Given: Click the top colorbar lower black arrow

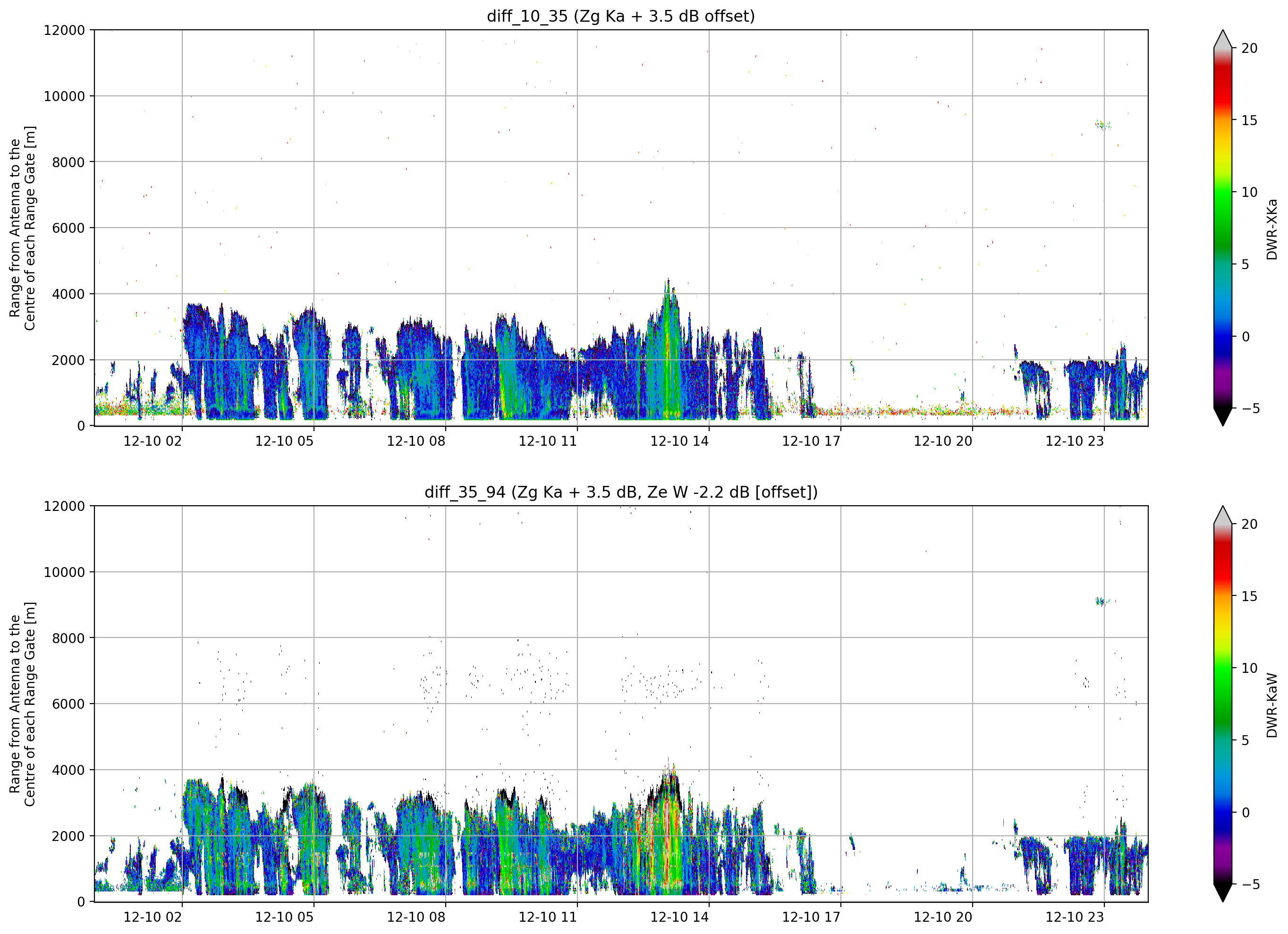Looking at the screenshot, I should click(1223, 416).
